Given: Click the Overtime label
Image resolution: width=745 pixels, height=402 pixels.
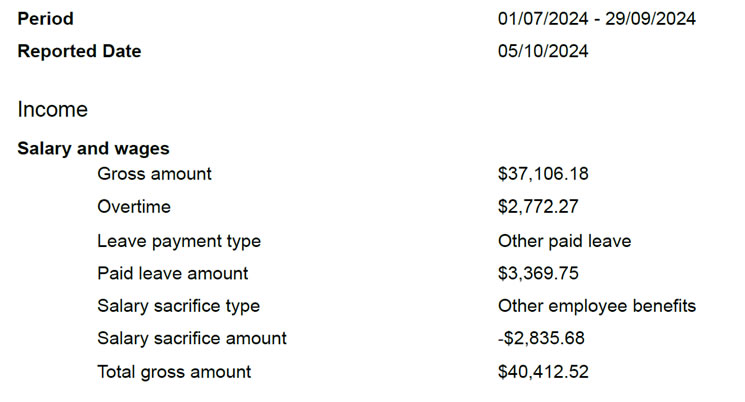Looking at the screenshot, I should click(134, 207).
